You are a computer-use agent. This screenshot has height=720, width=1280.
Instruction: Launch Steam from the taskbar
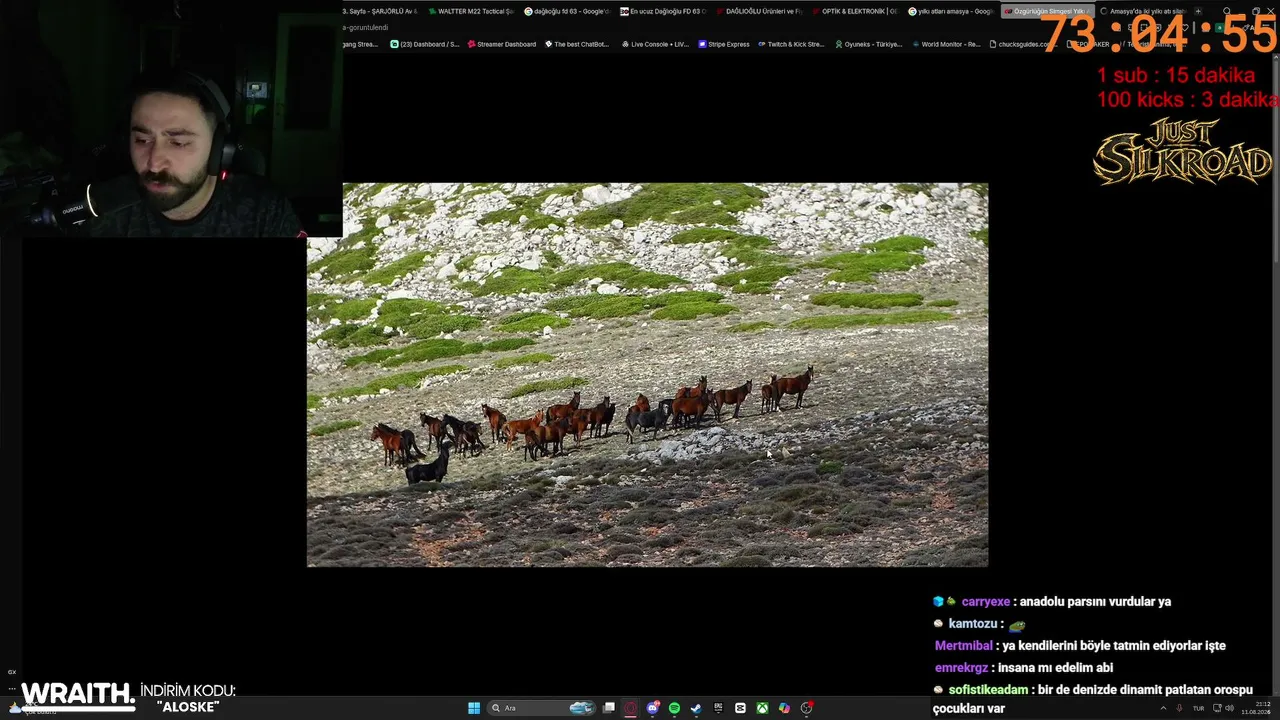(696, 708)
